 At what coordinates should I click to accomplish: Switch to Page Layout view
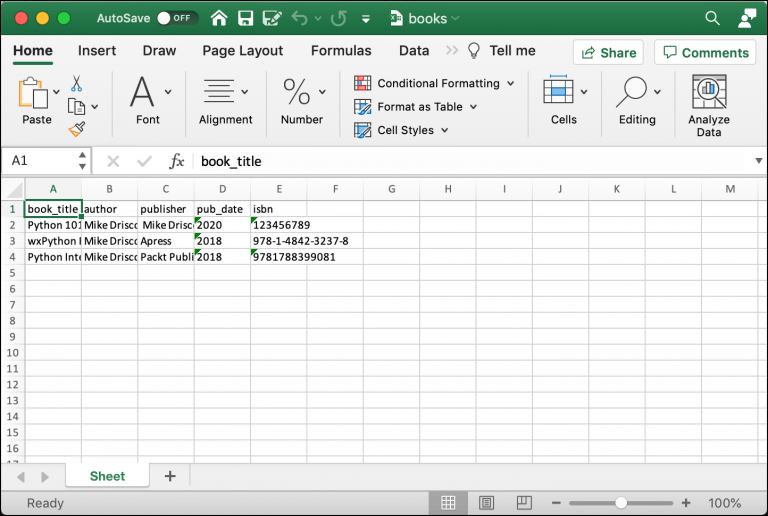[x=486, y=503]
